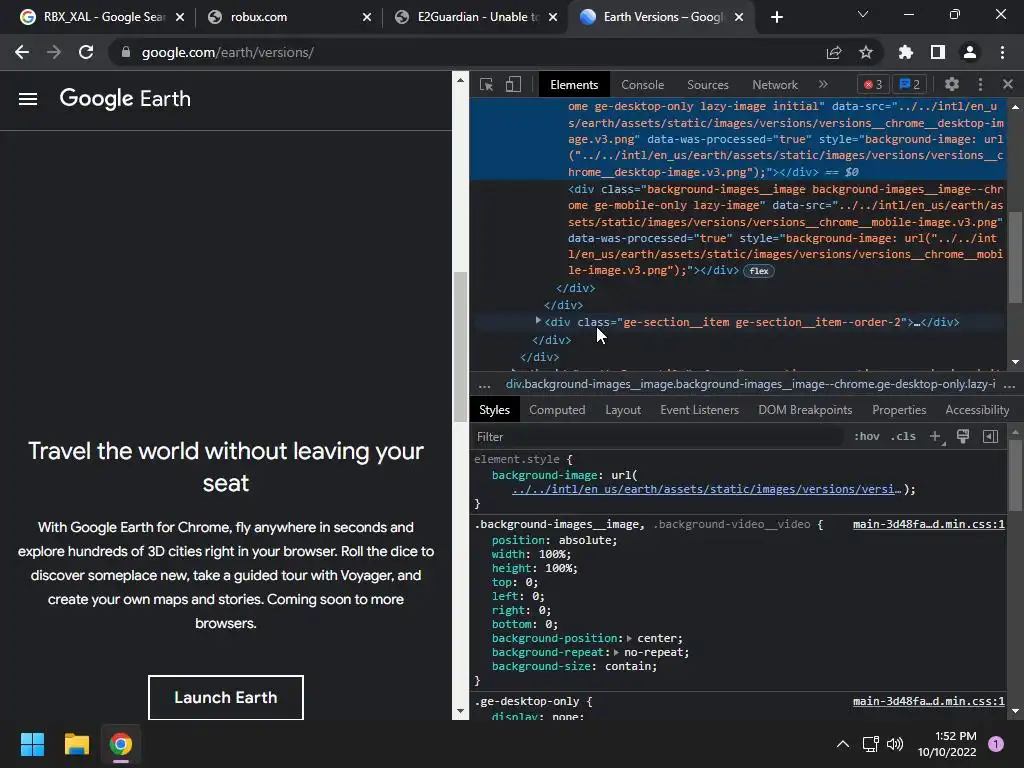Open the Google Earth hamburger menu
The image size is (1024, 768).
pos(27,99)
